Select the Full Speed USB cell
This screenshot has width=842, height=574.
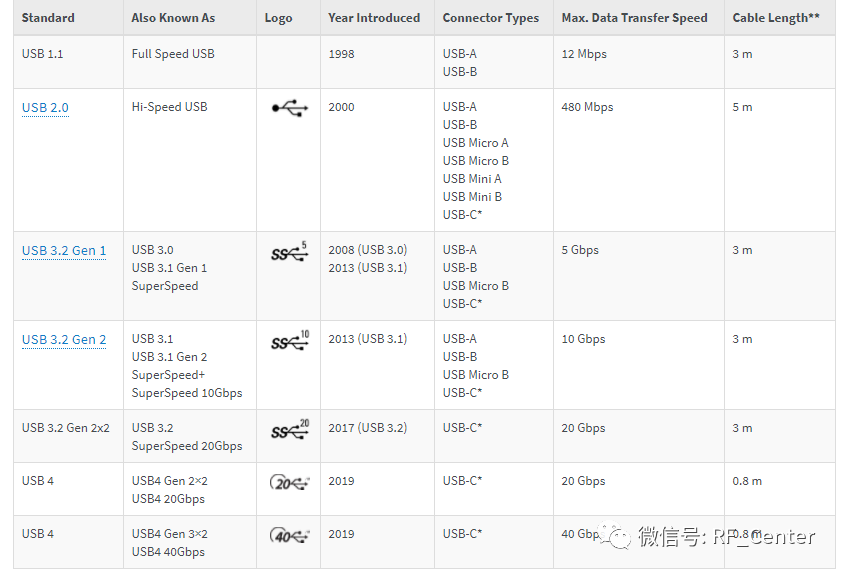coord(173,54)
